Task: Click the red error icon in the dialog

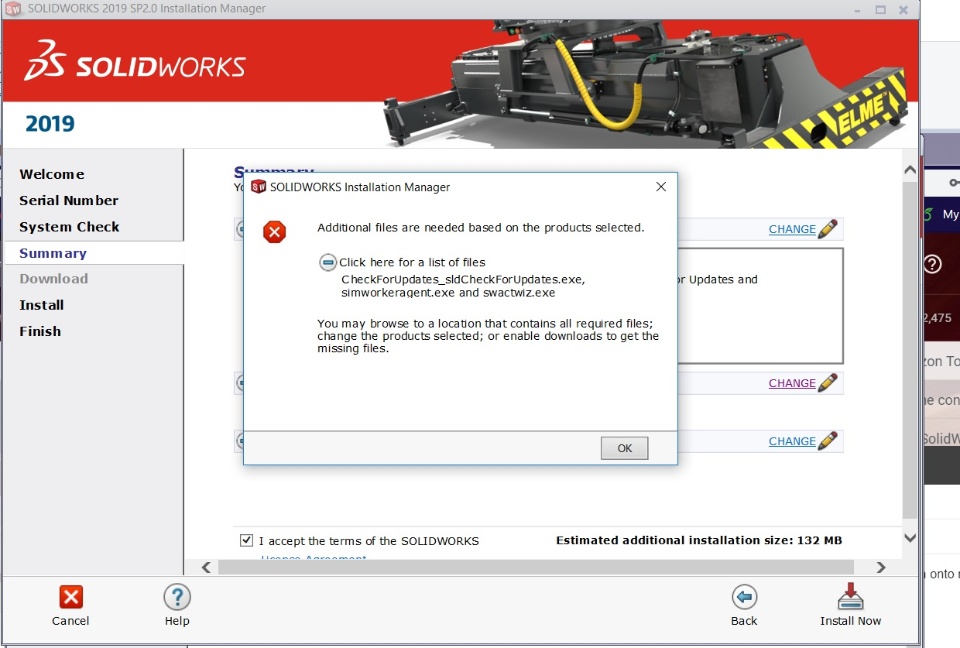Action: [x=274, y=232]
